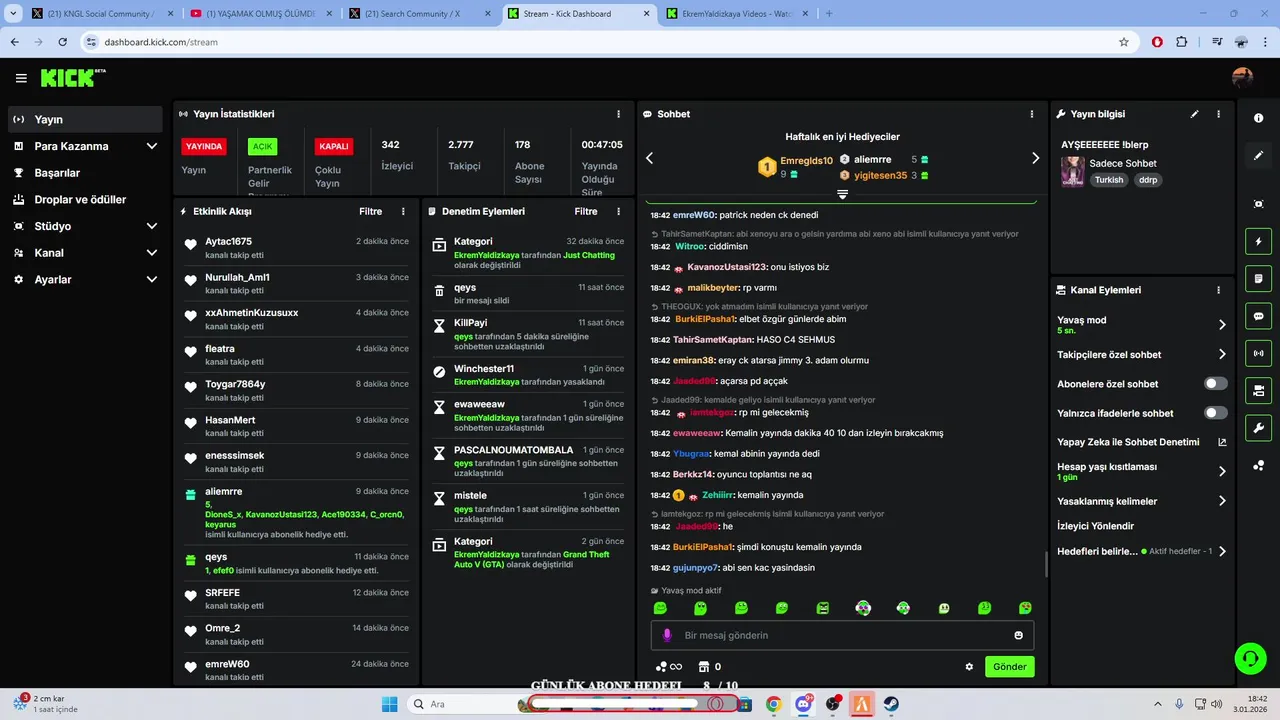Switch to the KNGL Social Community tab
The width and height of the screenshot is (1280, 720).
101,14
